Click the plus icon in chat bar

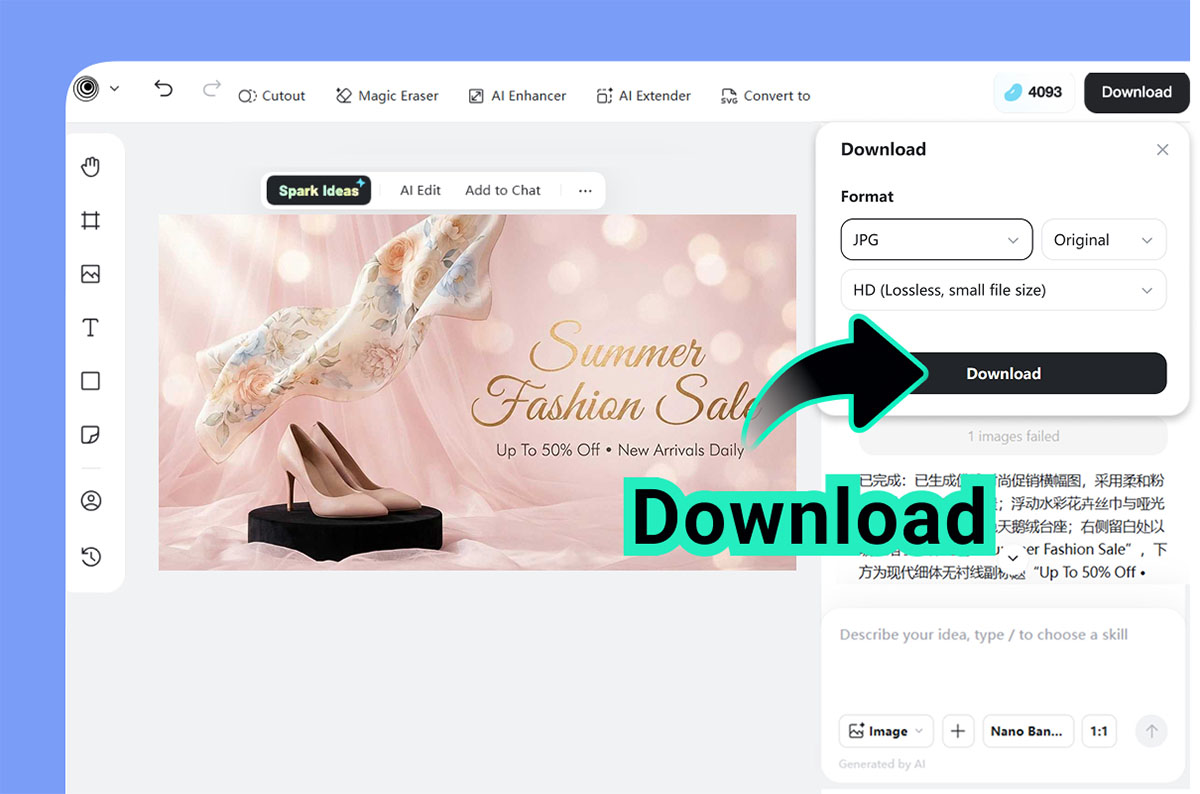tap(958, 731)
